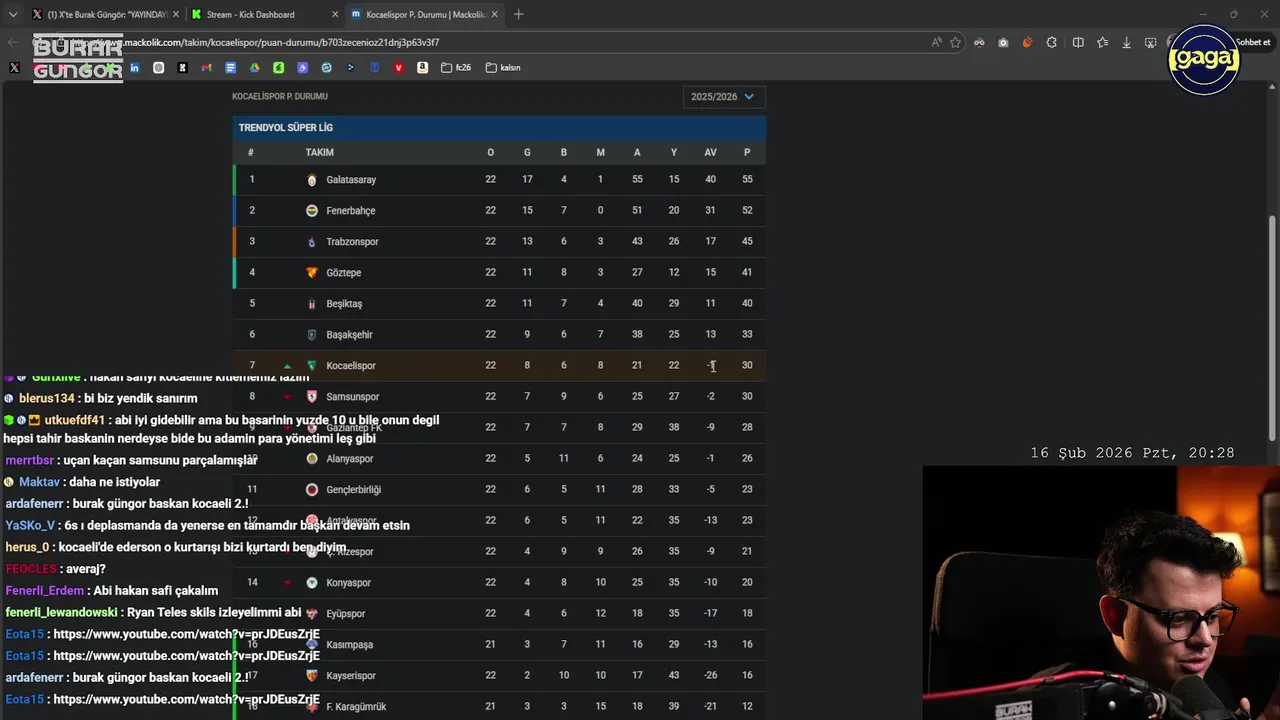Click the Fenerbahçe team logo
This screenshot has height=720, width=1280.
click(312, 211)
